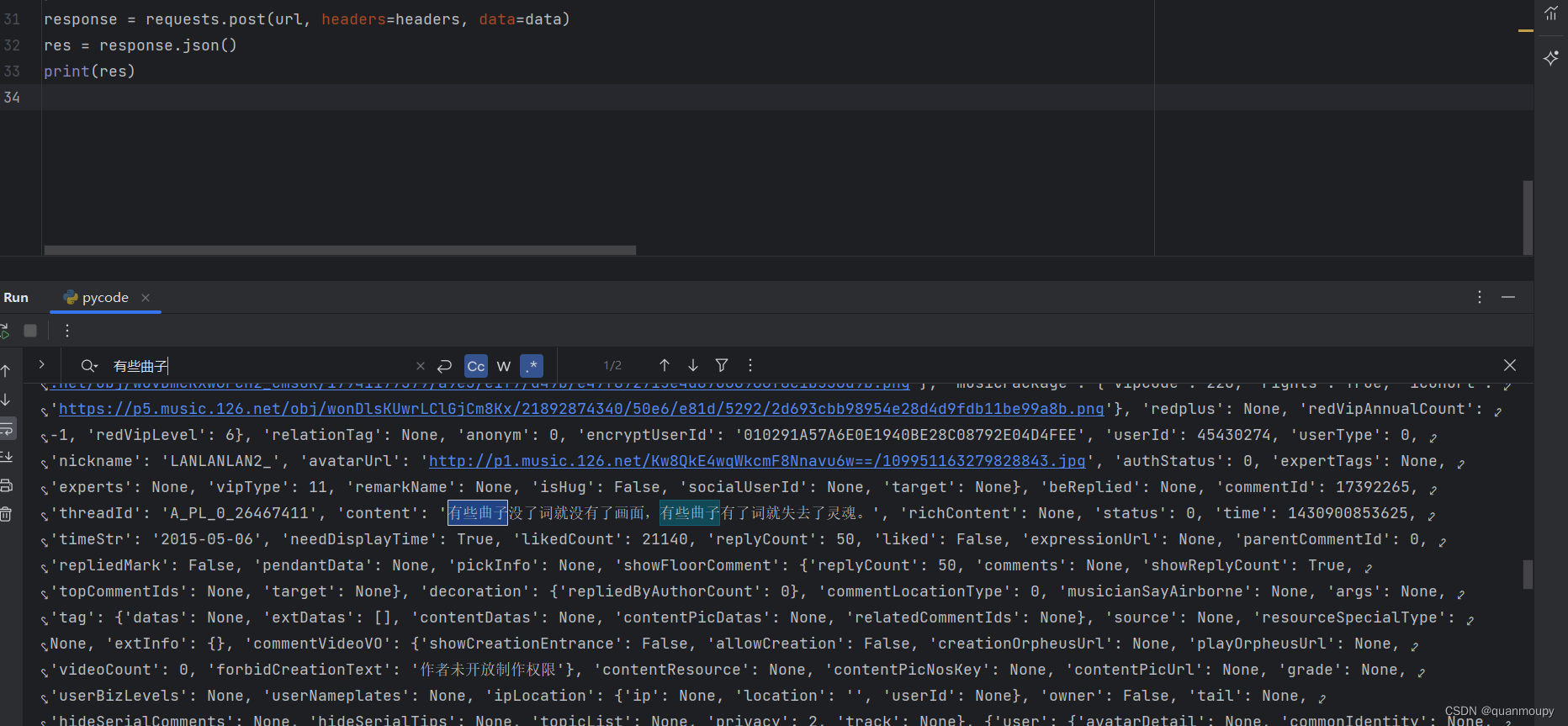The width and height of the screenshot is (1568, 726).
Task: Toggle soft-wrap in console output
Action: pos(6,428)
